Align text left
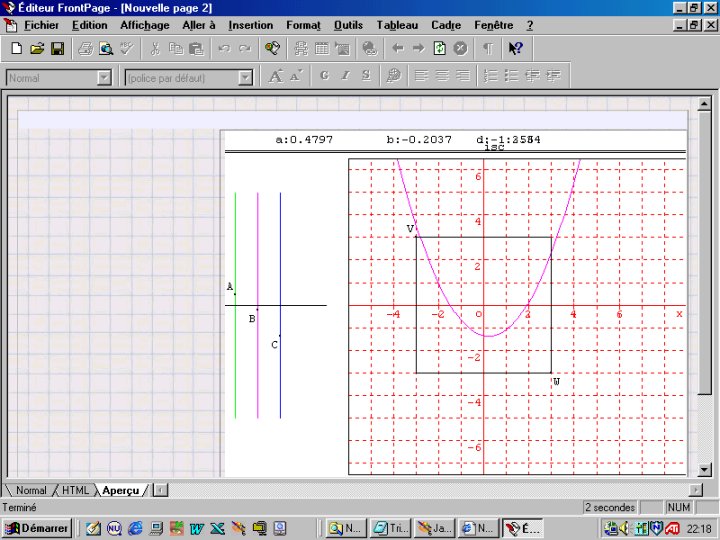The width and height of the screenshot is (720, 540). [x=422, y=76]
